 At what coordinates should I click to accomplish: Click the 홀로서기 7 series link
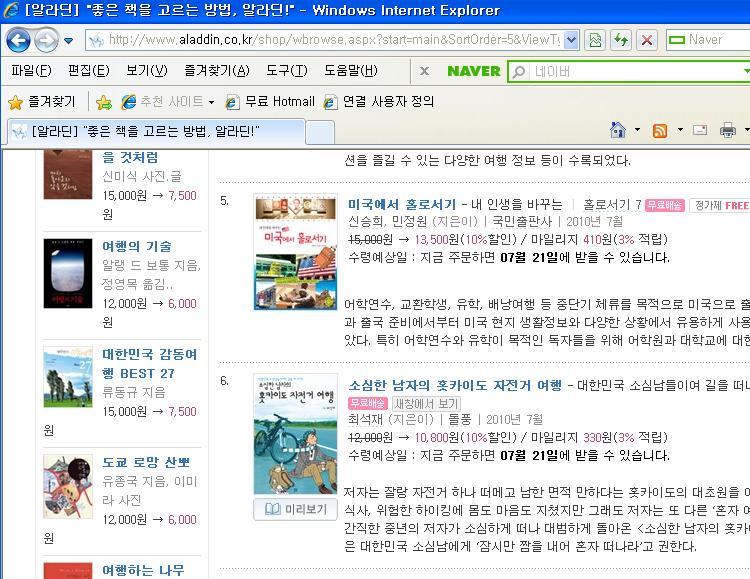[612, 205]
